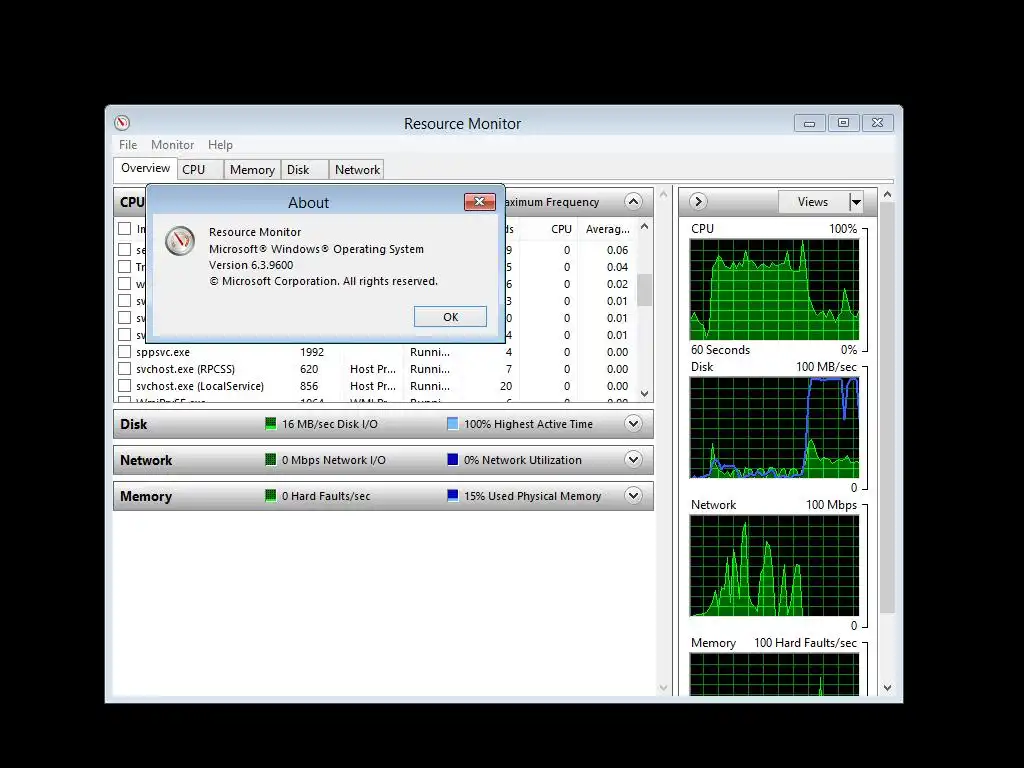Click PID value 856
Image resolution: width=1024 pixels, height=768 pixels.
(x=309, y=386)
